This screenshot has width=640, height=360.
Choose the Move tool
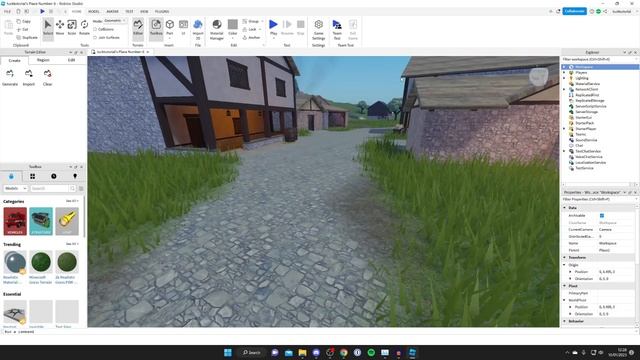(x=60, y=28)
